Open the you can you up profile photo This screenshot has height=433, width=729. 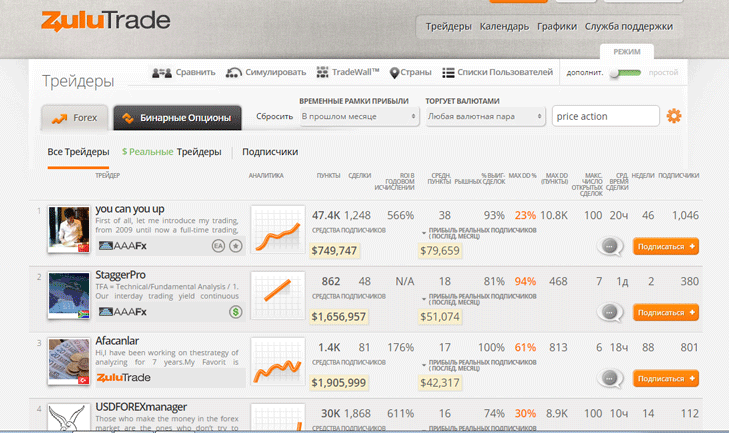tap(70, 229)
